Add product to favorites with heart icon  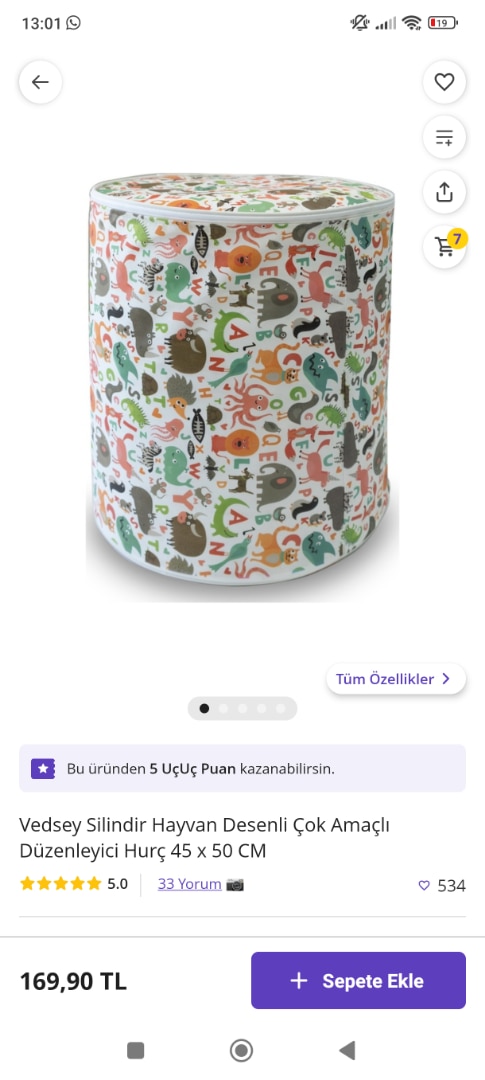(x=444, y=83)
